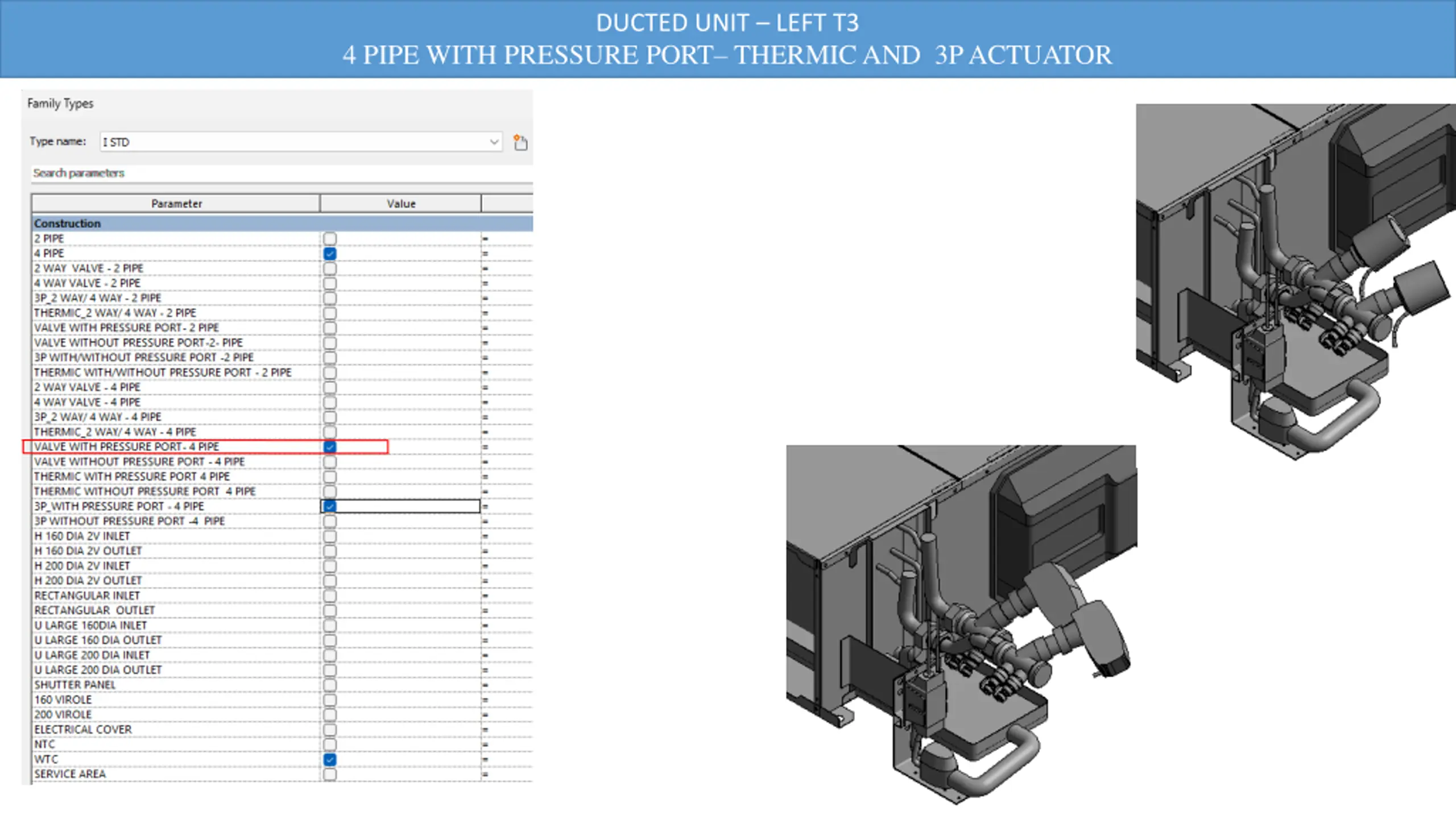This screenshot has height=819, width=1456.
Task: Enable the 2 PIPE checkbox
Action: tap(330, 238)
